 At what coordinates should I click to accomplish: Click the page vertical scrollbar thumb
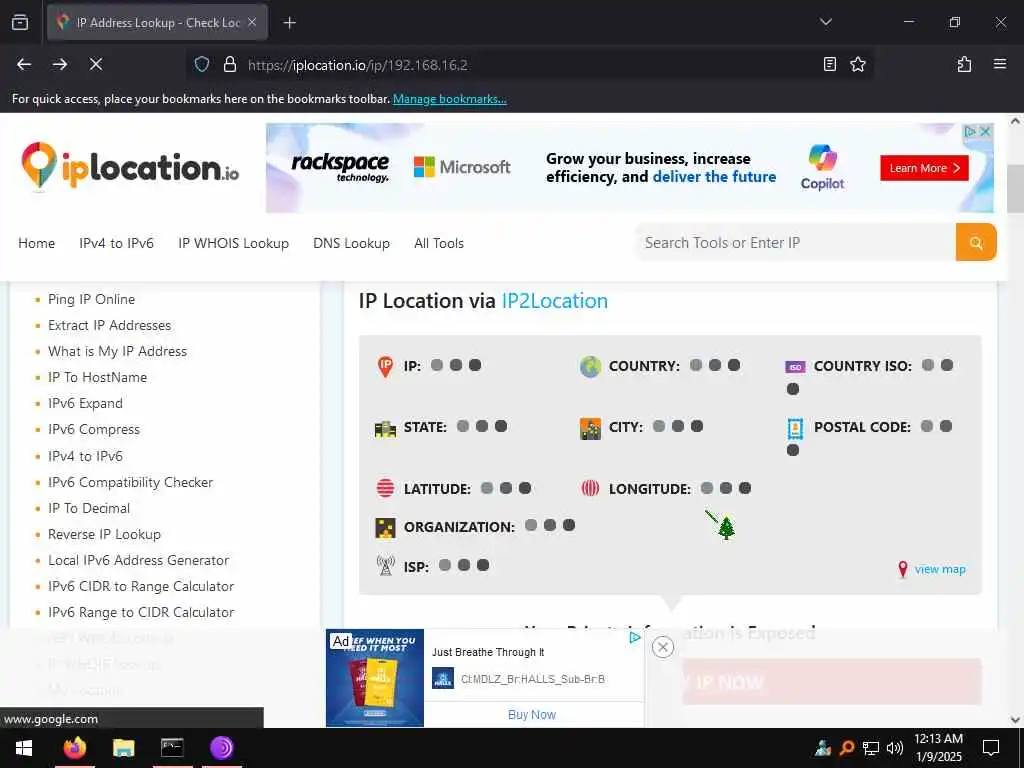[x=1015, y=189]
